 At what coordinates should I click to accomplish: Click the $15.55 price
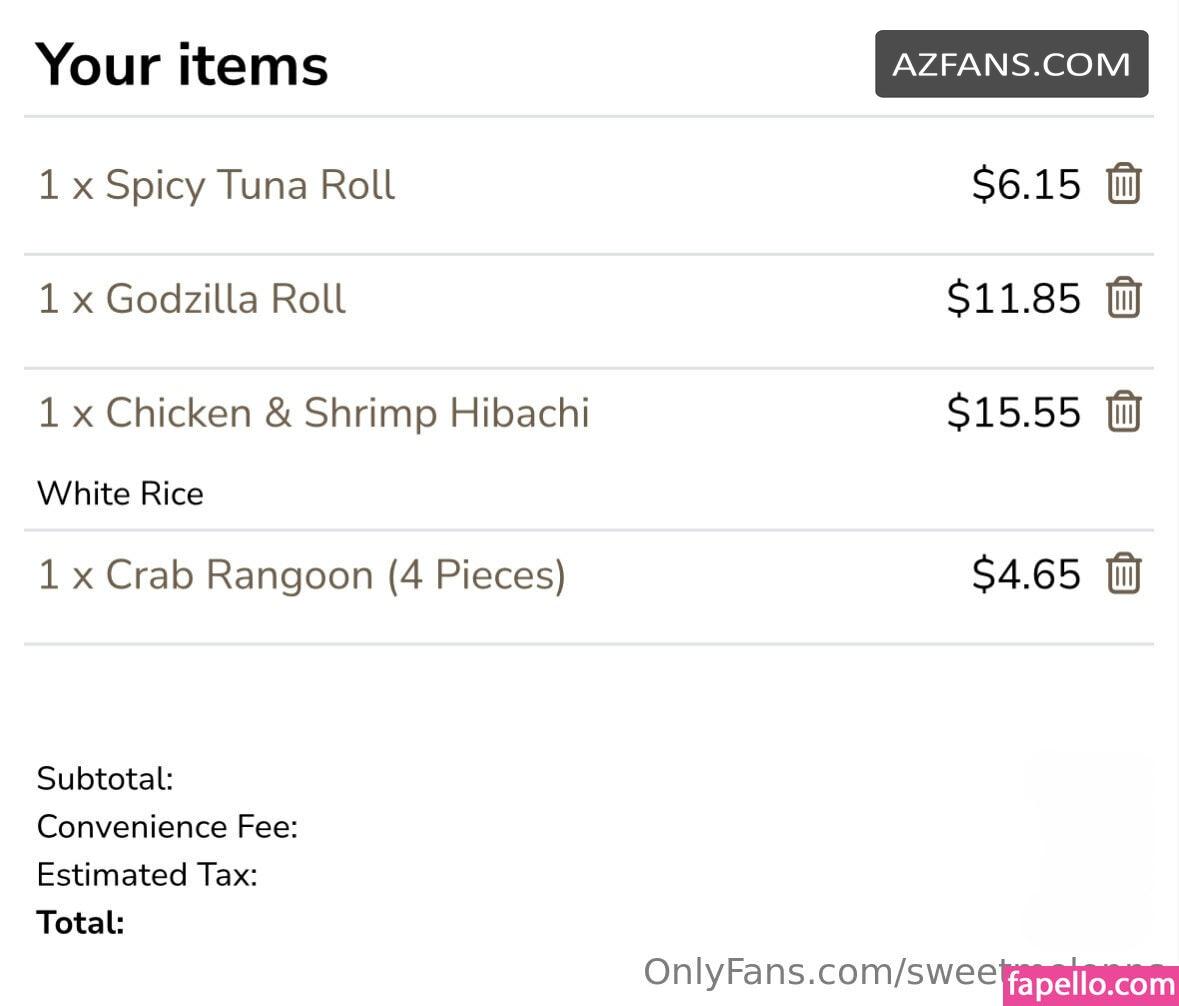point(1014,412)
